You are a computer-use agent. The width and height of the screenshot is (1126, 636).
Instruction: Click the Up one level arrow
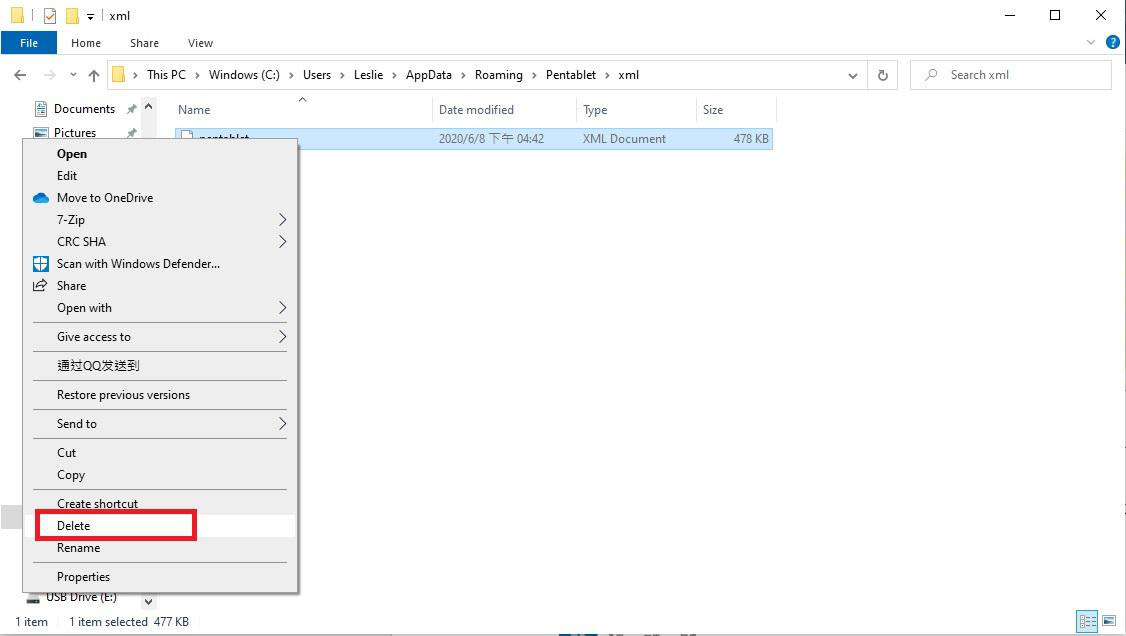pos(94,75)
